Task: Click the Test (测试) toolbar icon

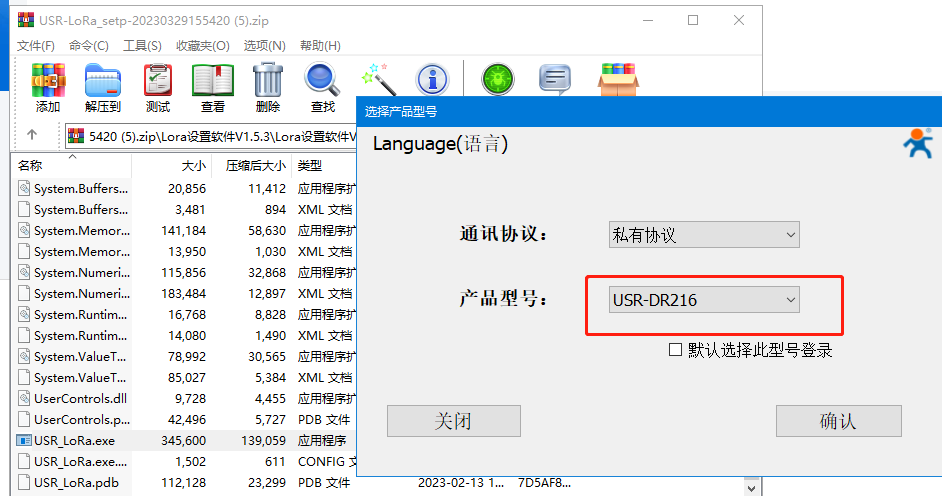Action: [158, 80]
